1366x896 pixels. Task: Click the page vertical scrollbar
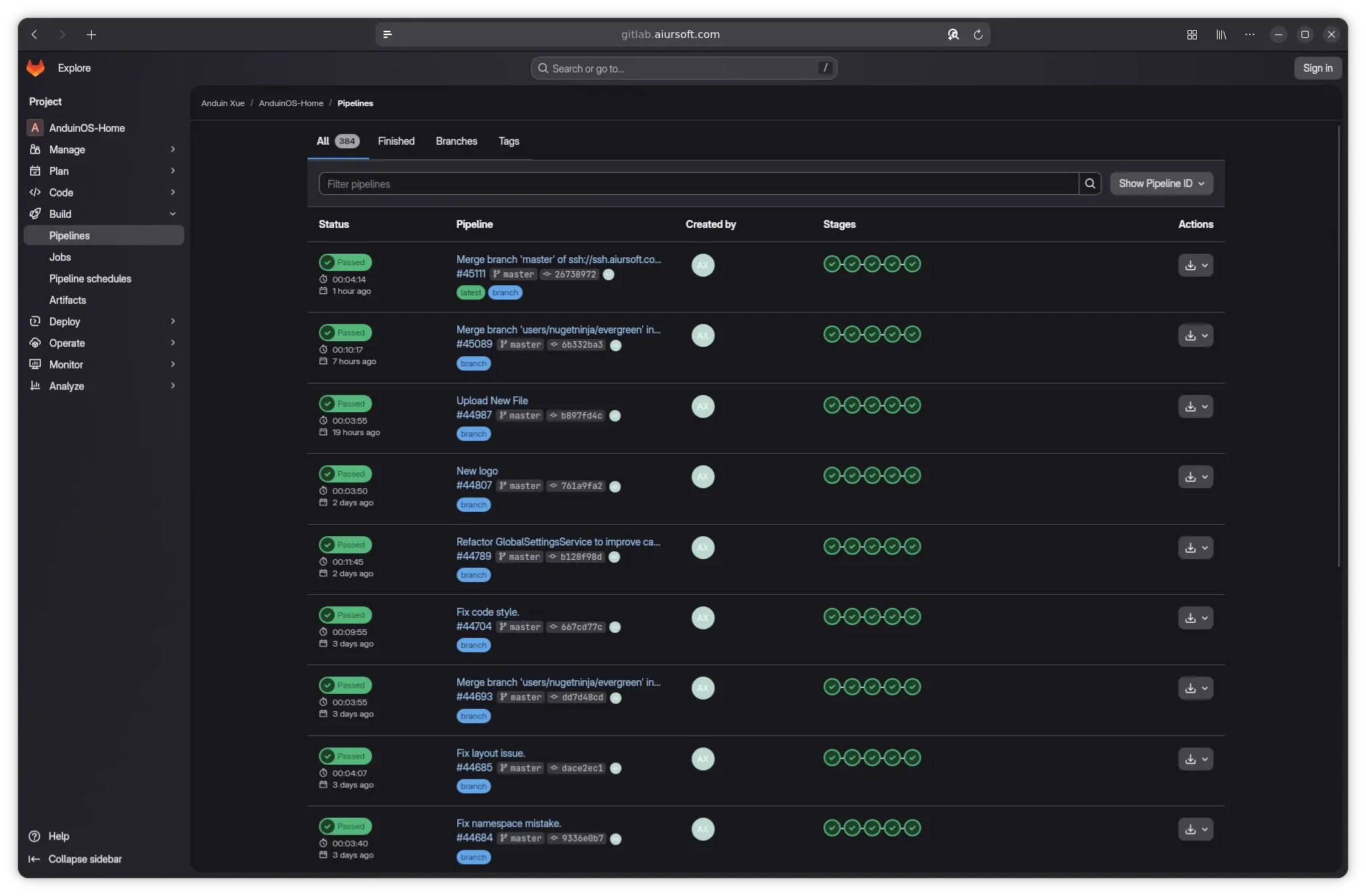click(1338, 344)
